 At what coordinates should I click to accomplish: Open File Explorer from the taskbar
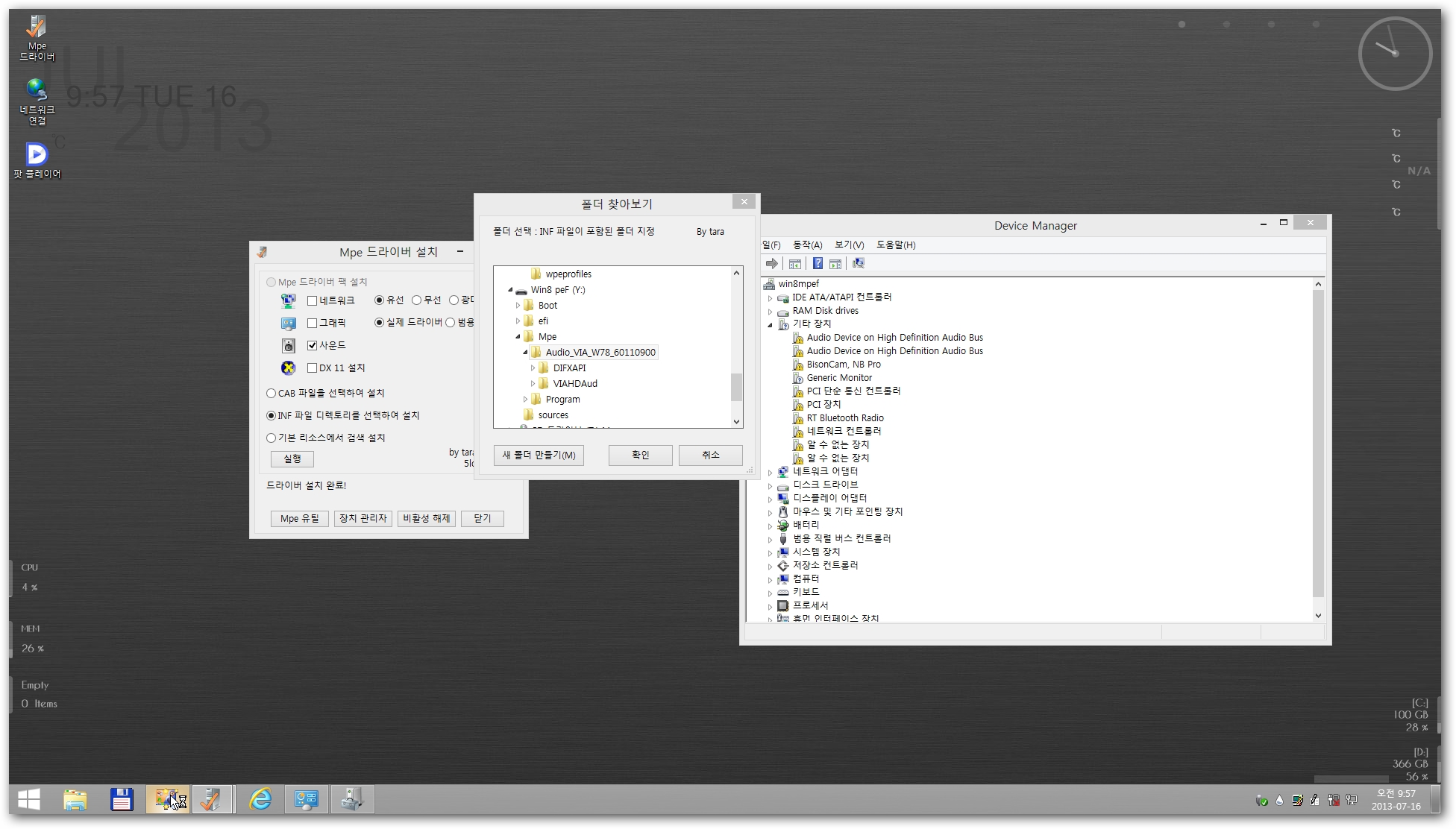[x=75, y=799]
